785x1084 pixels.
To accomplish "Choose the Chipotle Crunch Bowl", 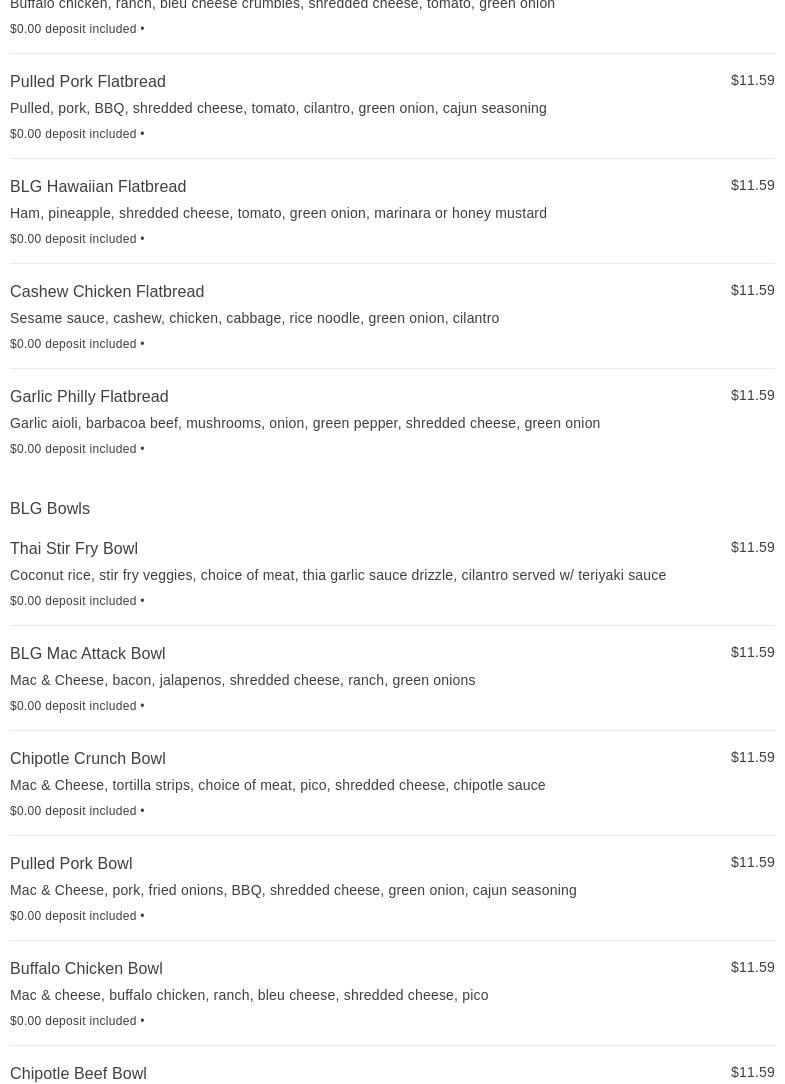I will coord(392,784).
